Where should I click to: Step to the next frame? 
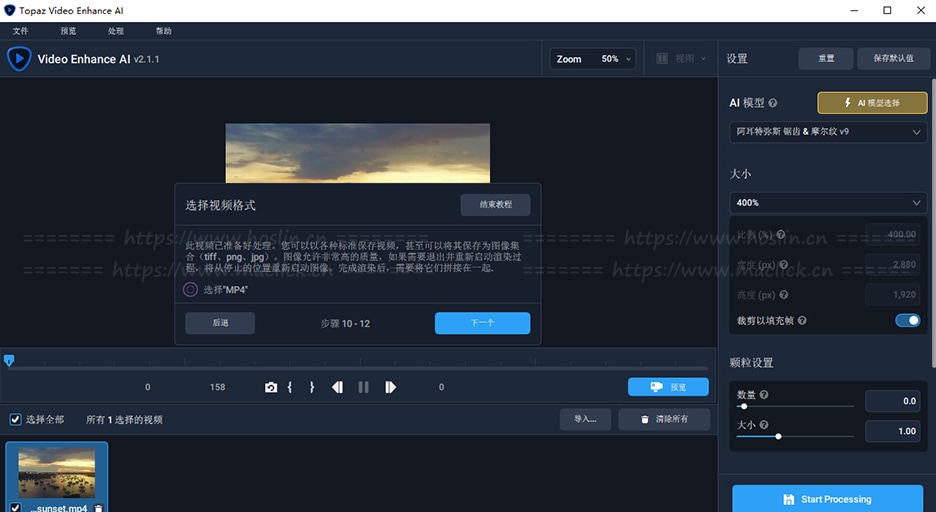pyautogui.click(x=390, y=387)
